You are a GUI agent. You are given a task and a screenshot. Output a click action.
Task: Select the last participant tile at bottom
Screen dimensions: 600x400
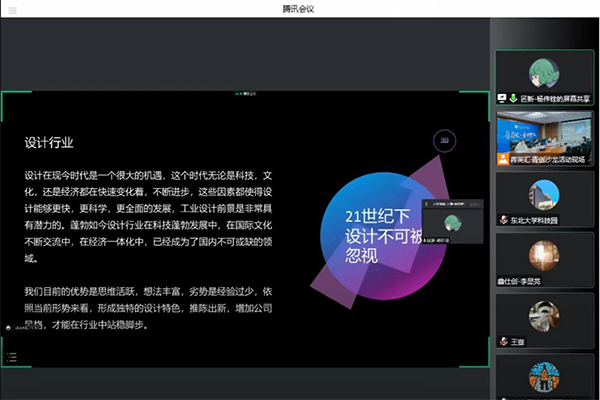tap(544, 378)
